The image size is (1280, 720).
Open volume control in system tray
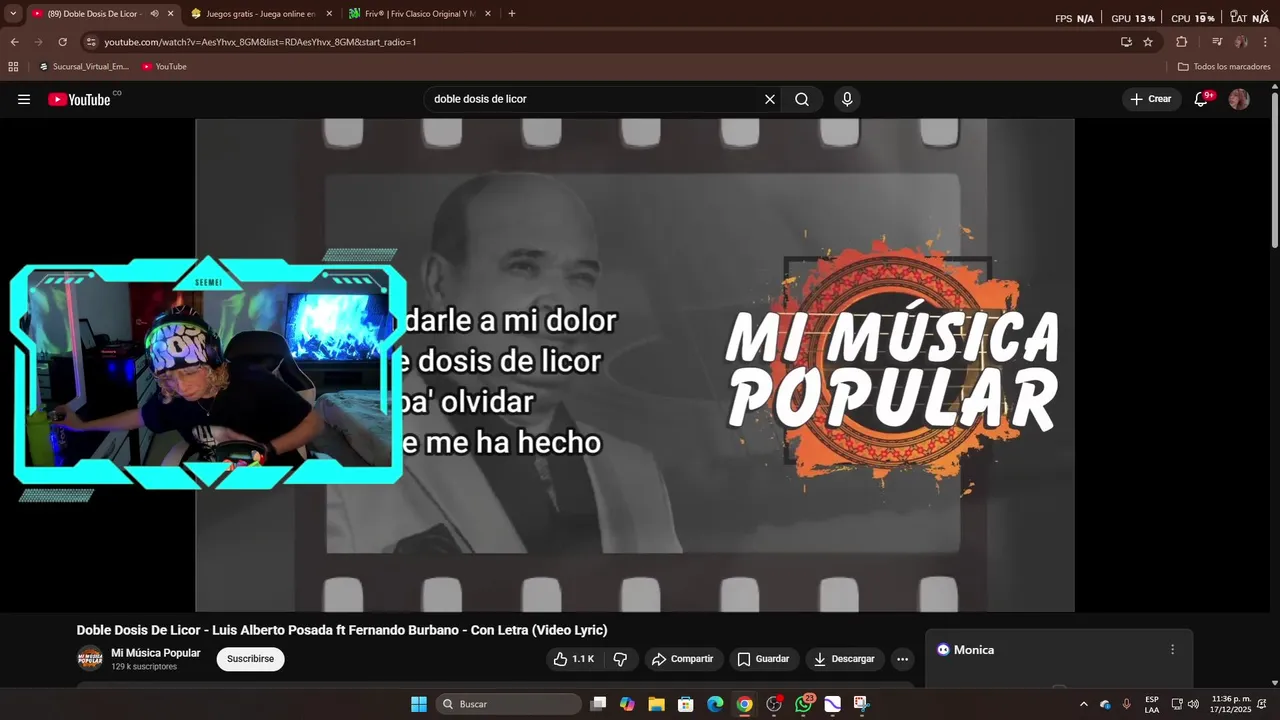(1193, 704)
